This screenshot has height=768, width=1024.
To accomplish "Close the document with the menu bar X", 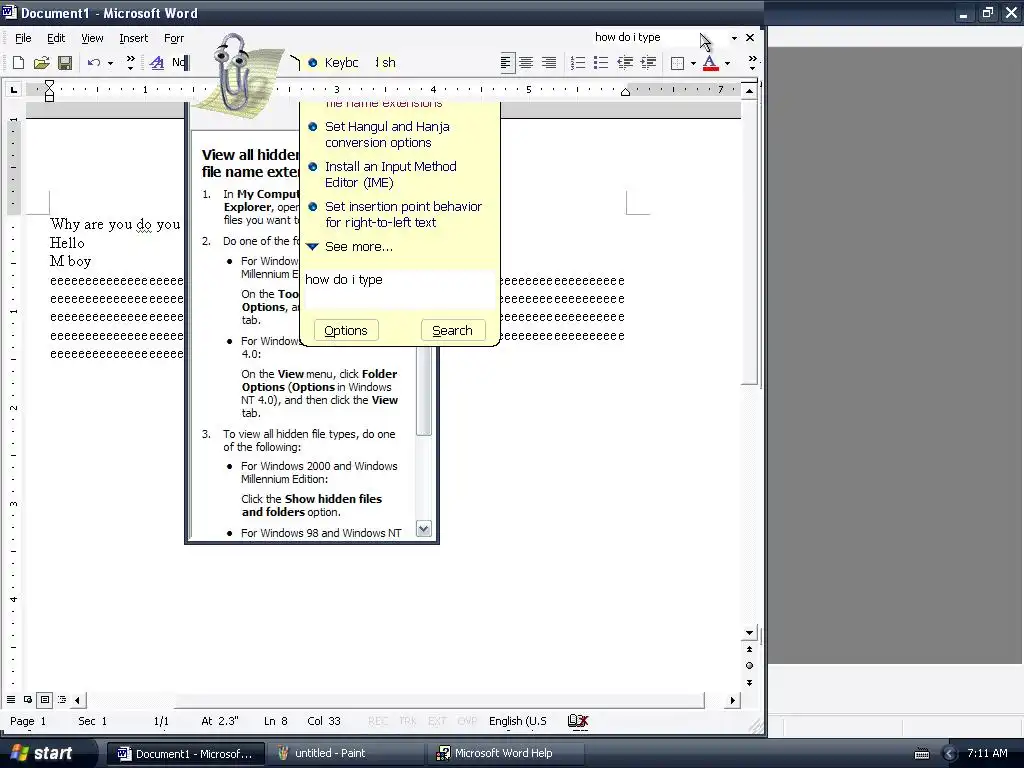I will (x=750, y=37).
